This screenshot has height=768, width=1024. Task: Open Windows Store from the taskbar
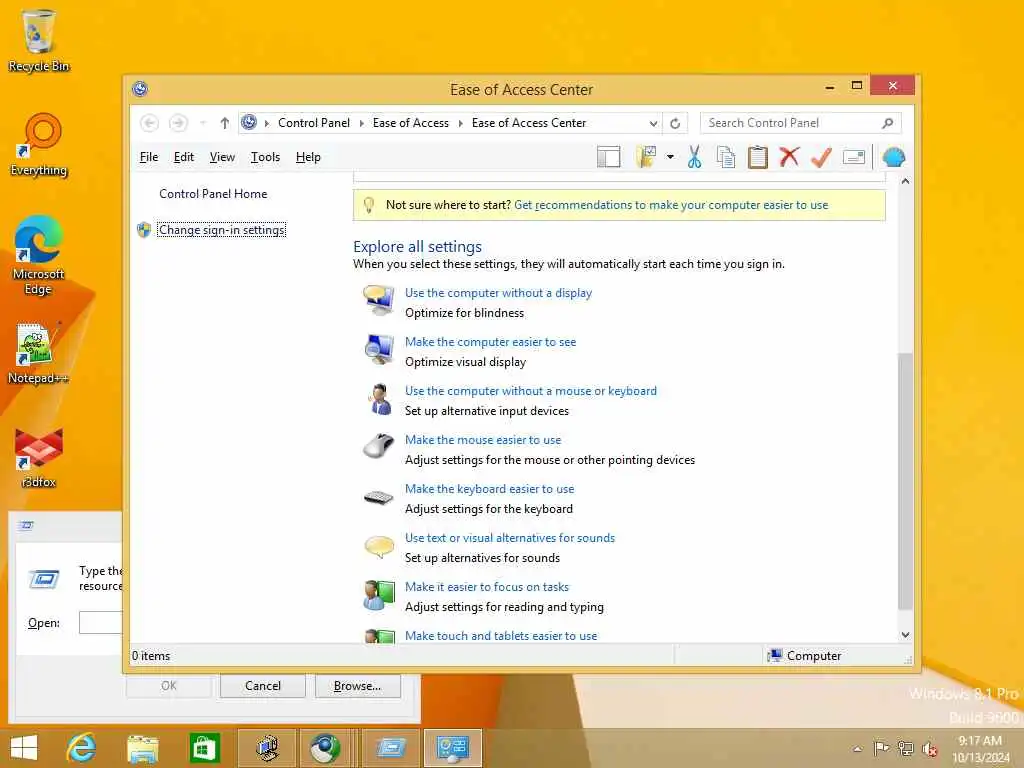(204, 748)
